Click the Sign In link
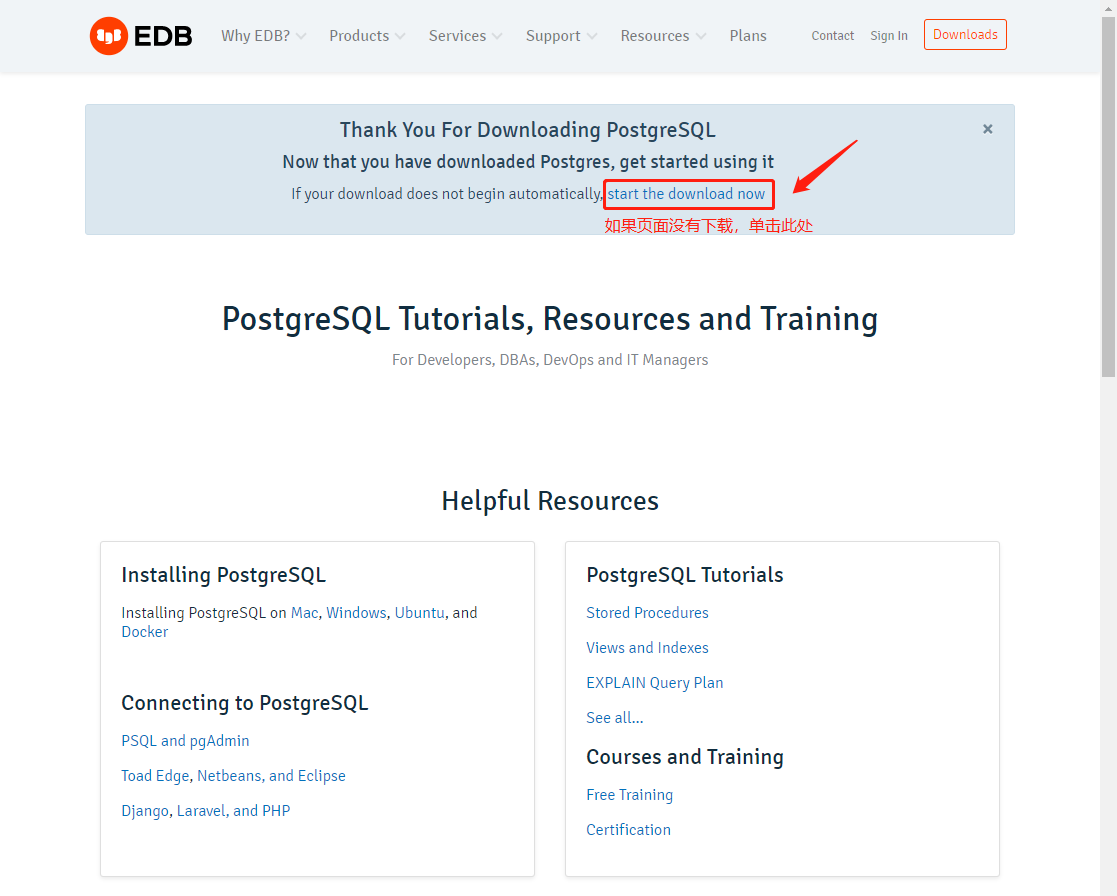 [888, 35]
